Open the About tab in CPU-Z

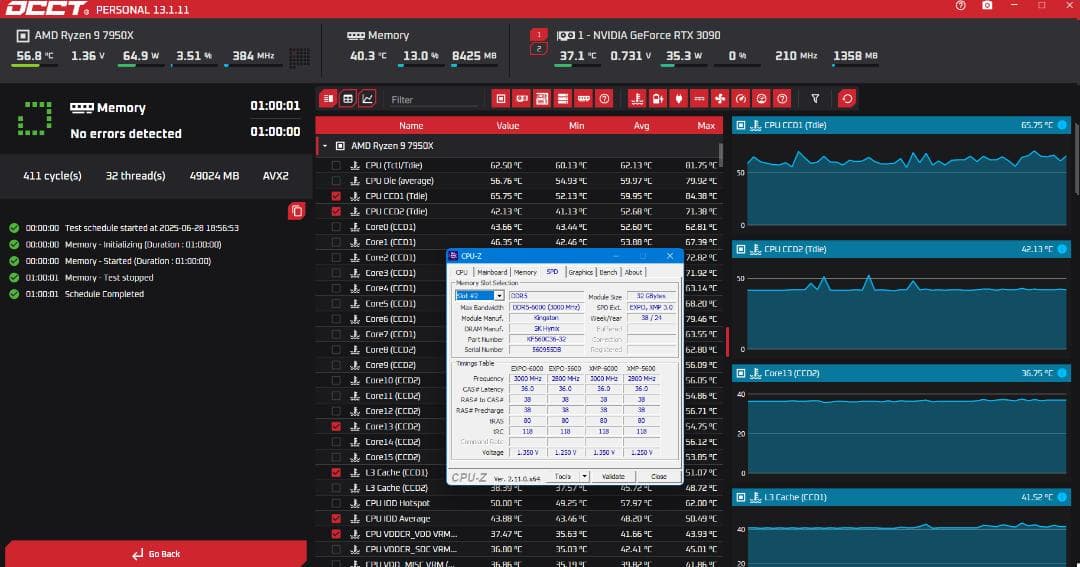pos(633,272)
